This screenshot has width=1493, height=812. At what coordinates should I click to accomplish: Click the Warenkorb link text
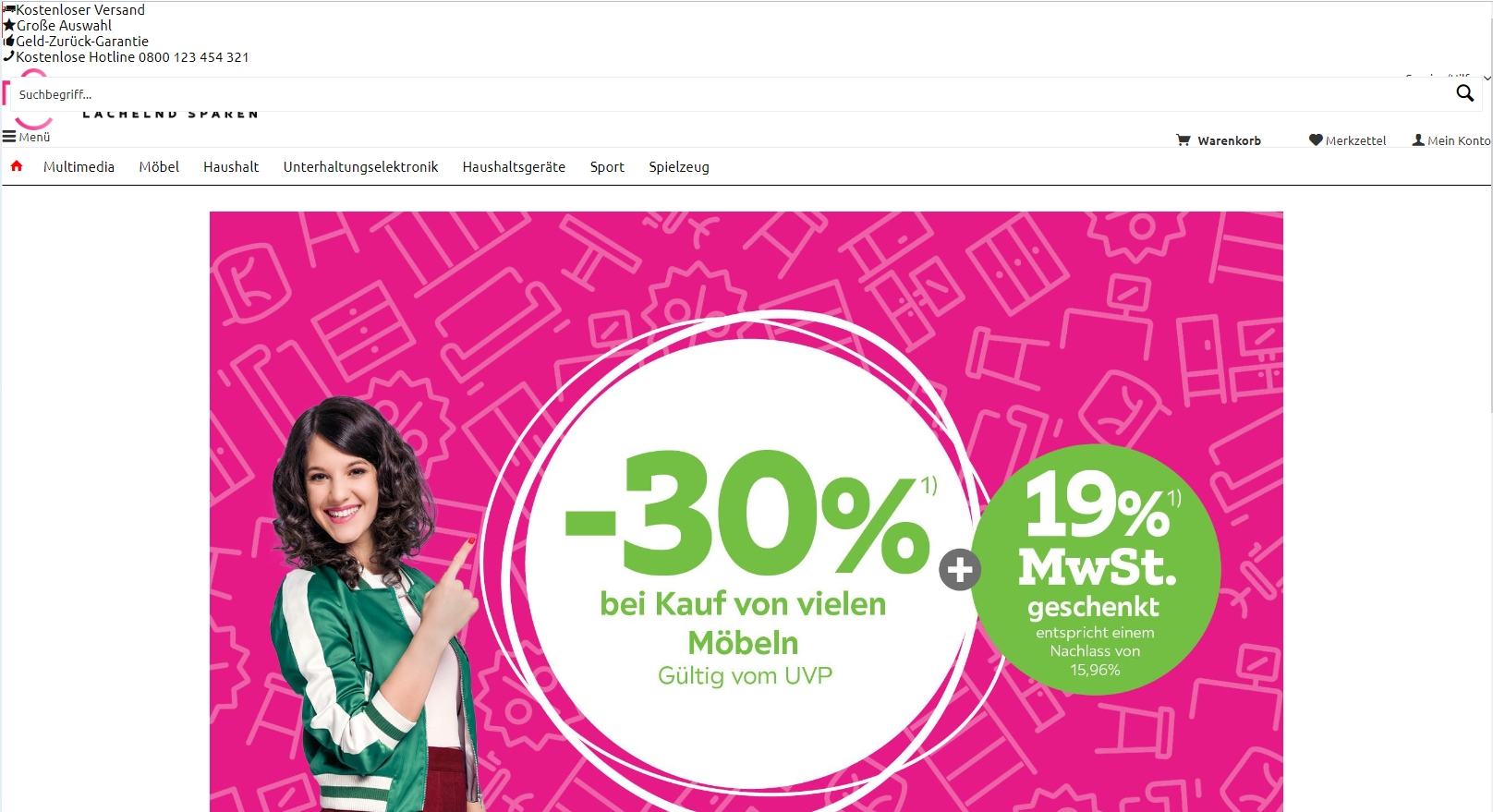[1229, 140]
